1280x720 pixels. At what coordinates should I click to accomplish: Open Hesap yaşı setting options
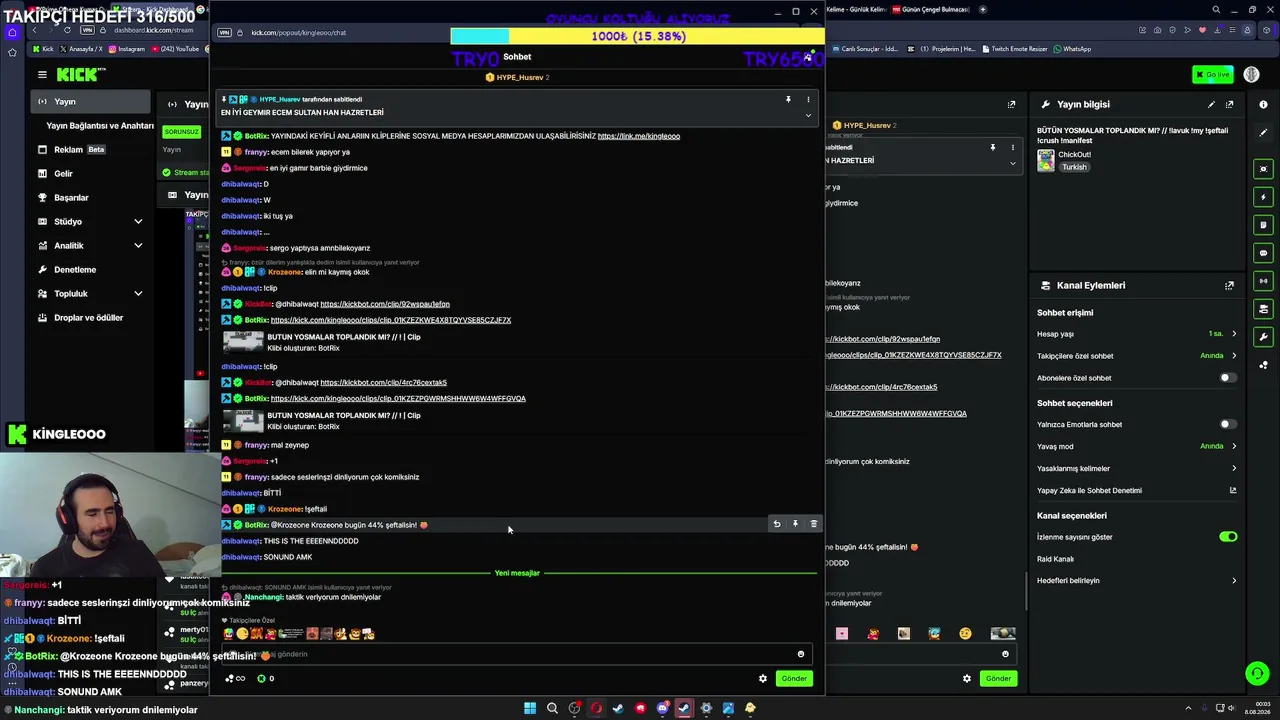point(1137,334)
